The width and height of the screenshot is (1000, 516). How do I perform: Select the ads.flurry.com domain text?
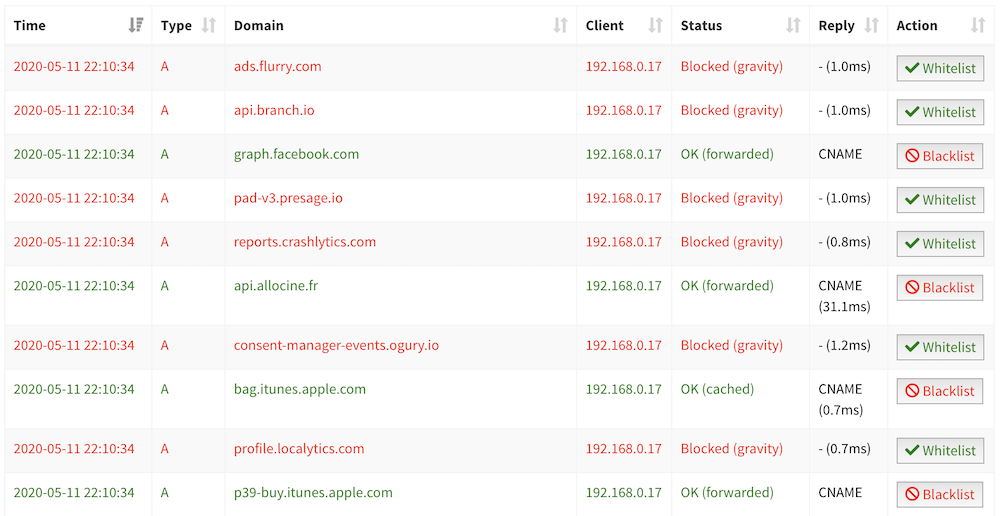[x=277, y=66]
